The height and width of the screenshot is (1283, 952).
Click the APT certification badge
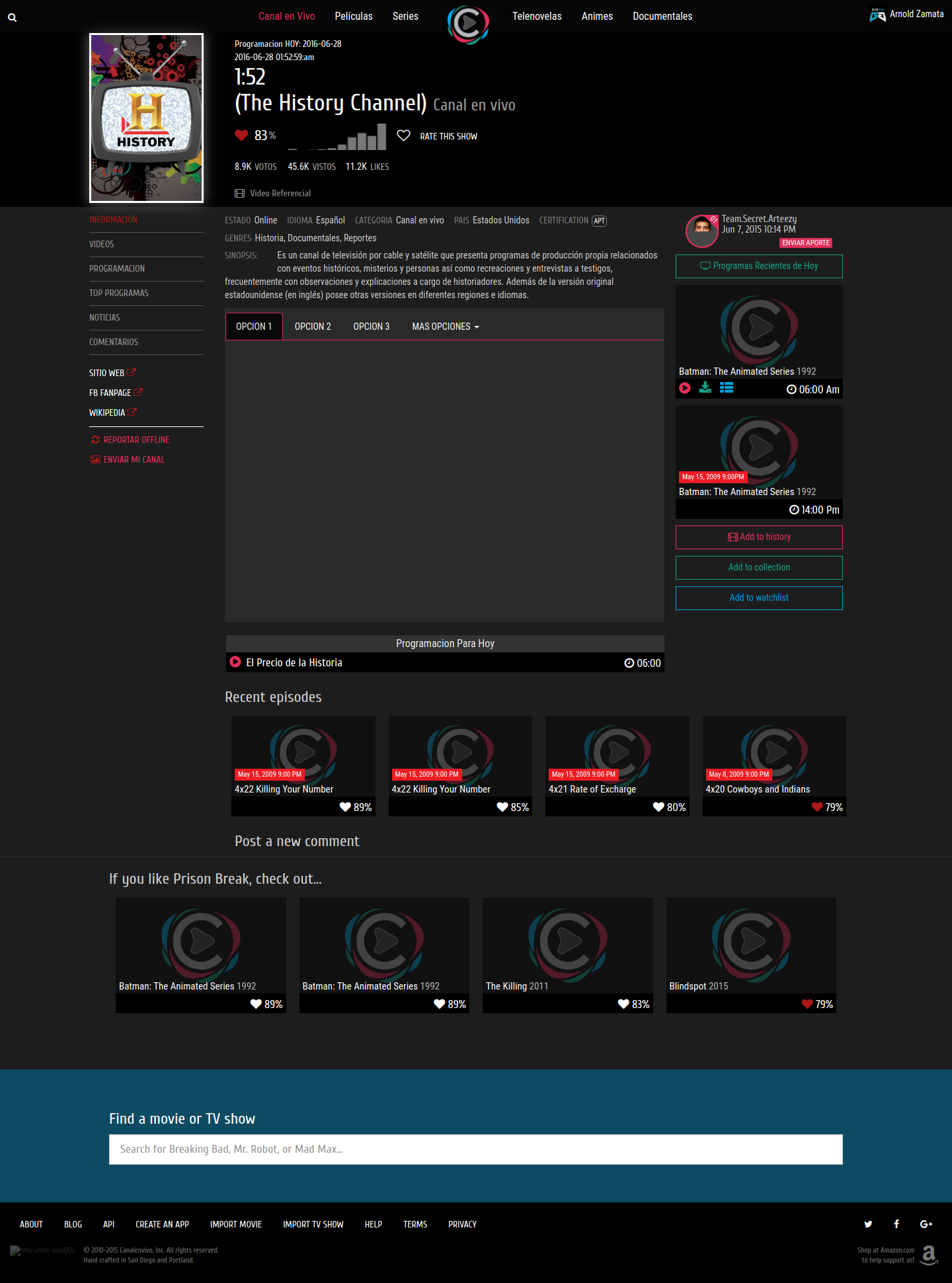click(x=599, y=221)
